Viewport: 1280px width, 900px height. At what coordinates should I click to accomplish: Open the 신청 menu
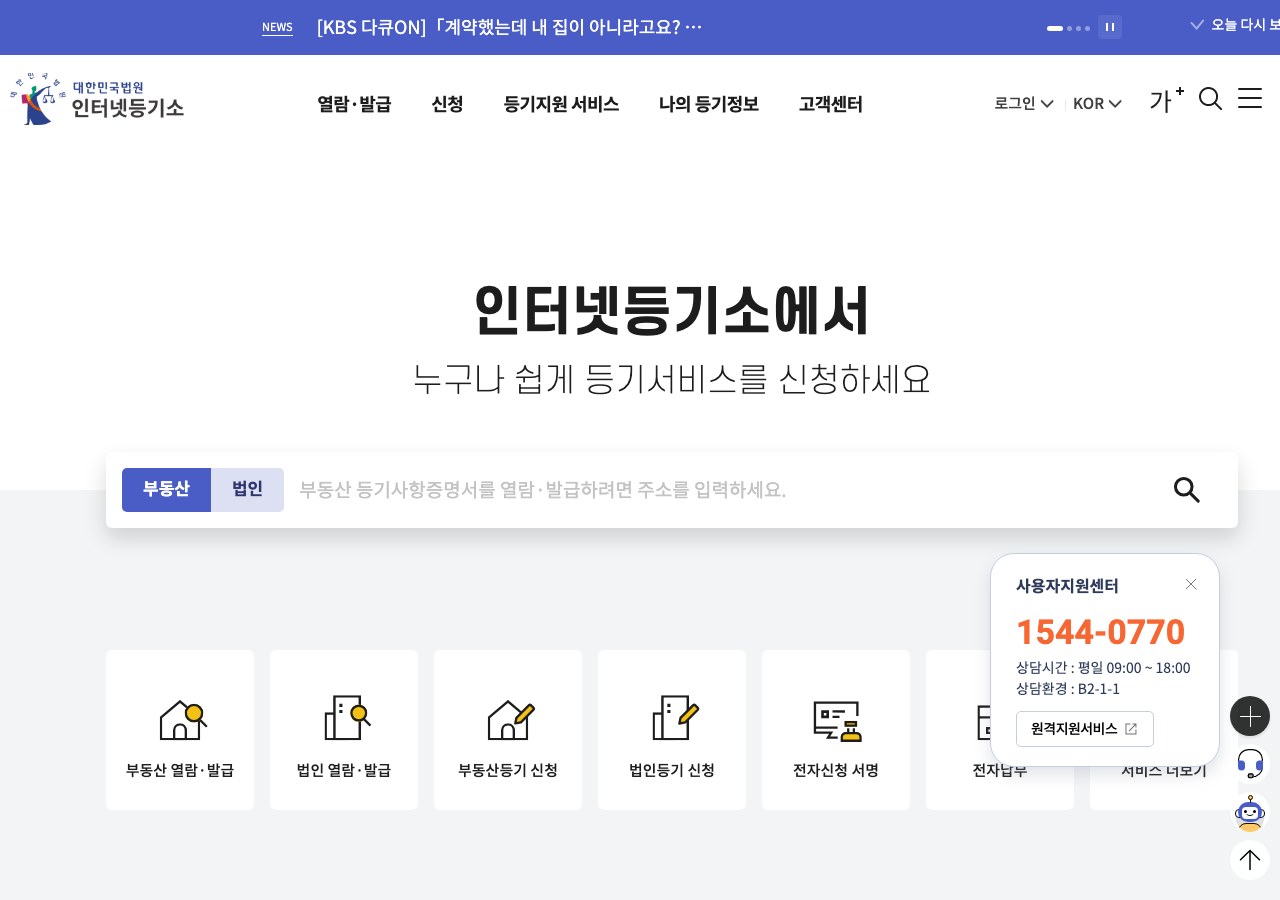click(447, 104)
